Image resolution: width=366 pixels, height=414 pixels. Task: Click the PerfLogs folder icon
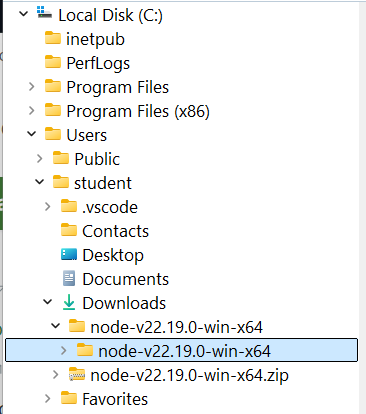(53, 62)
